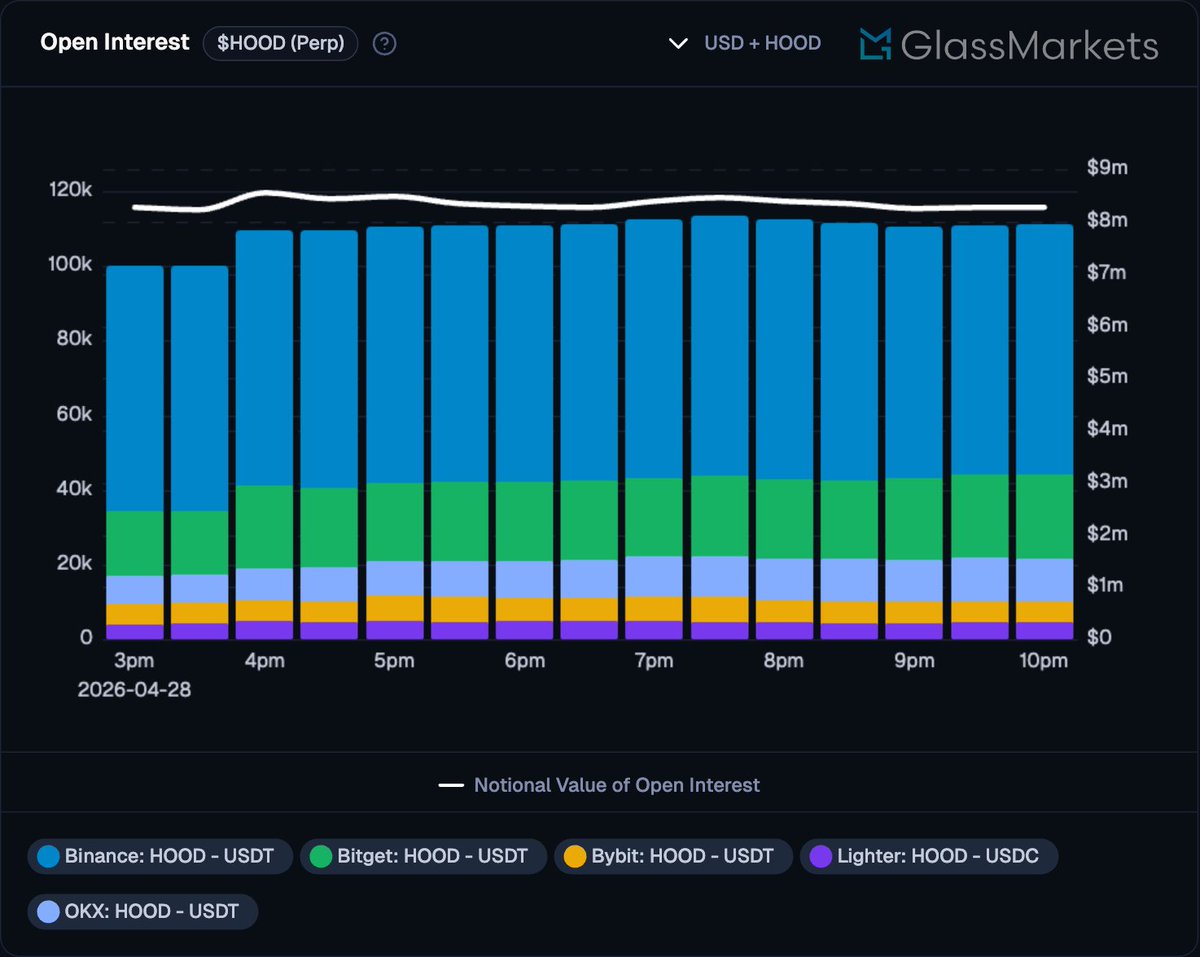Image resolution: width=1200 pixels, height=957 pixels.
Task: Toggle Bybit: HOOD - USDT legend series
Action: pos(673,856)
